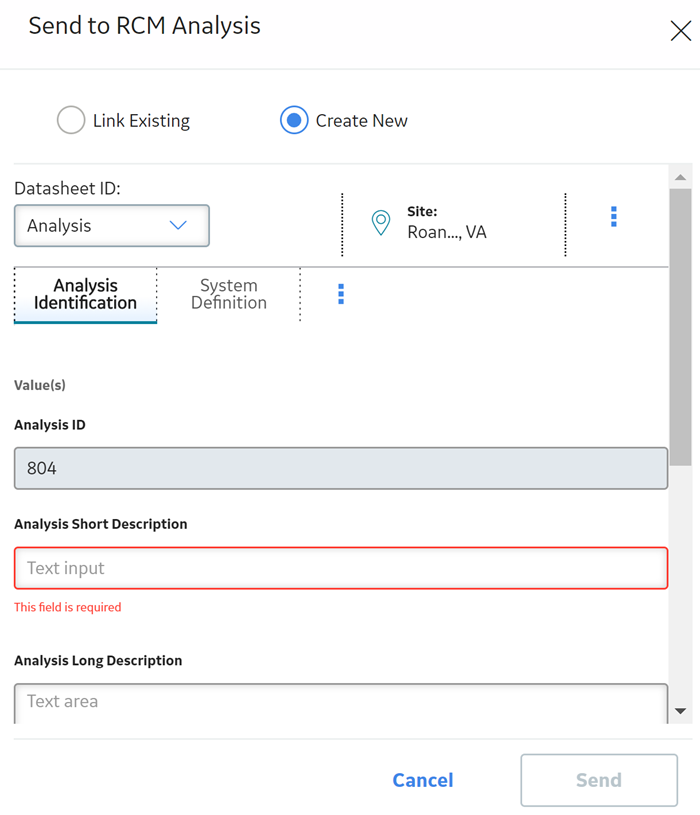Image resolution: width=700 pixels, height=815 pixels.
Task: Click the Cancel link
Action: (x=423, y=780)
